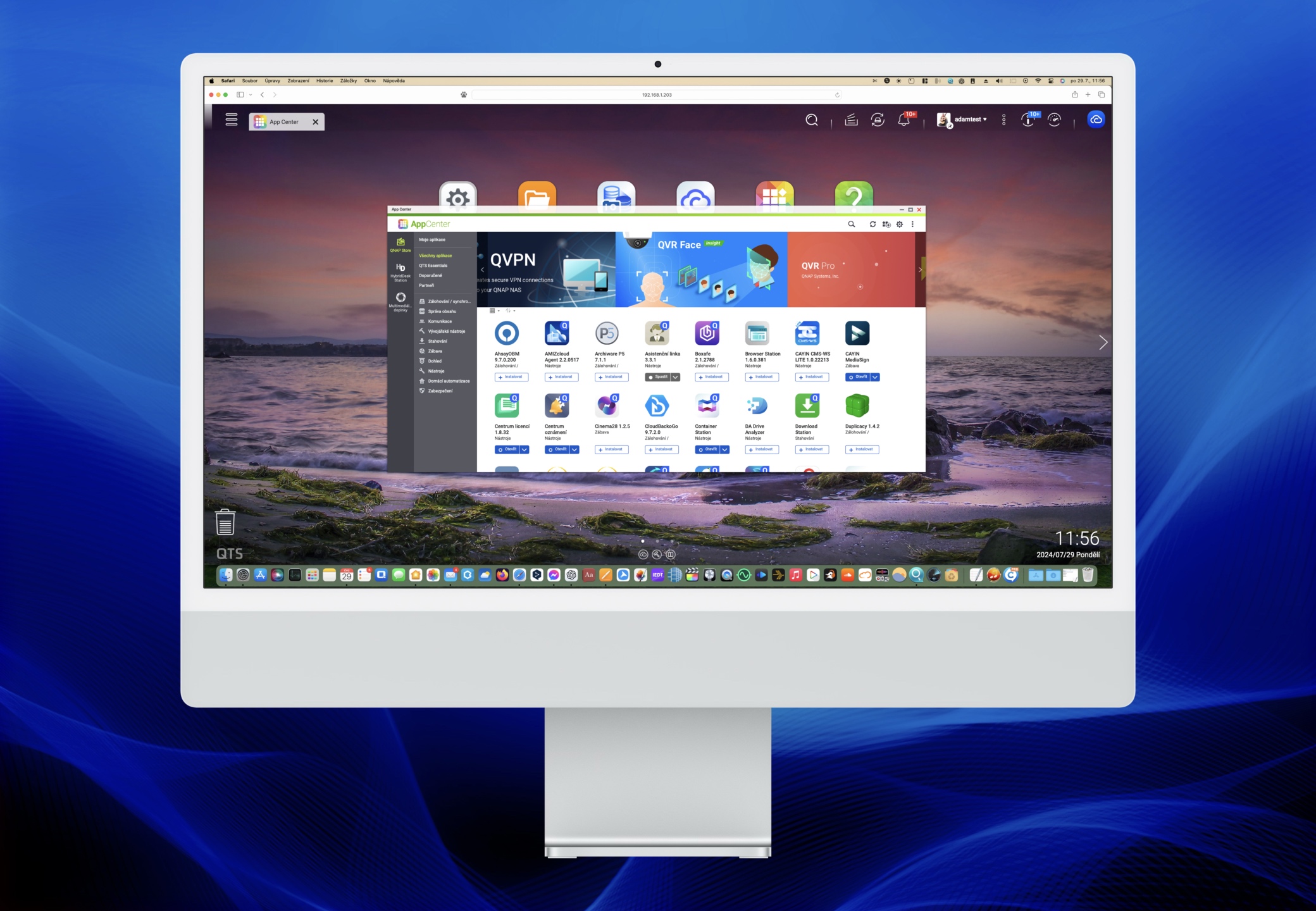The image size is (1316, 911).
Task: Click manual install icon in App Center
Action: click(x=886, y=224)
